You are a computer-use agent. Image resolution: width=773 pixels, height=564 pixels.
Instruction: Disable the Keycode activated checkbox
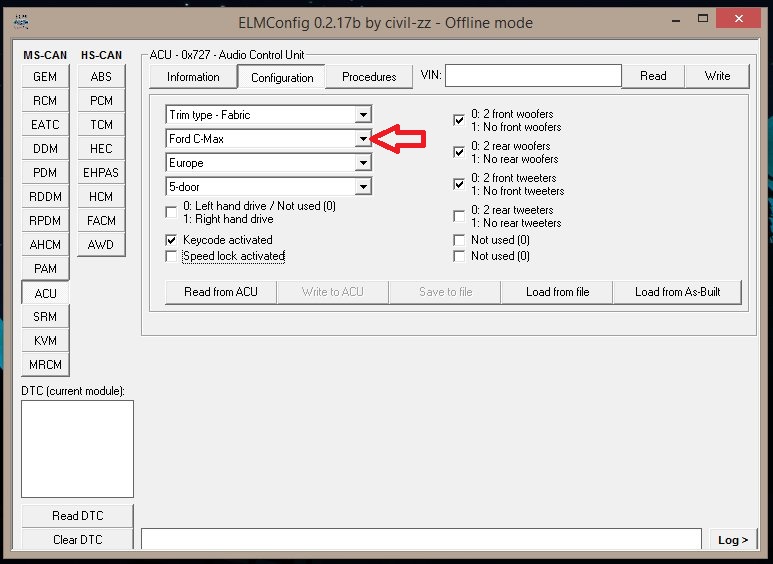(172, 240)
